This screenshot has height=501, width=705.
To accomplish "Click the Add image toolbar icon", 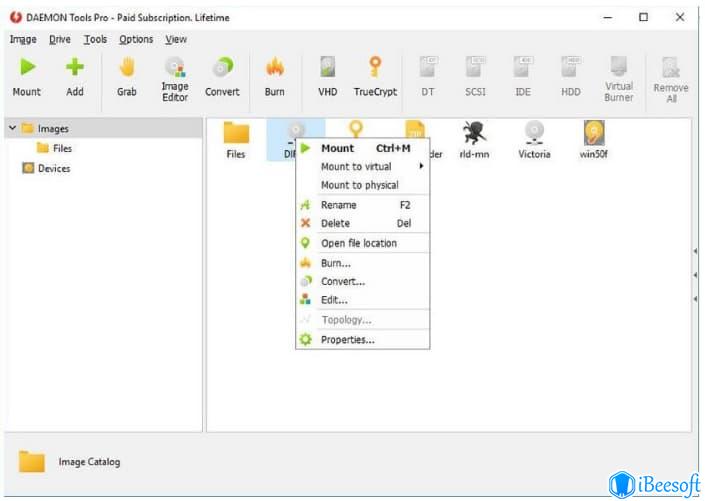I will click(75, 76).
